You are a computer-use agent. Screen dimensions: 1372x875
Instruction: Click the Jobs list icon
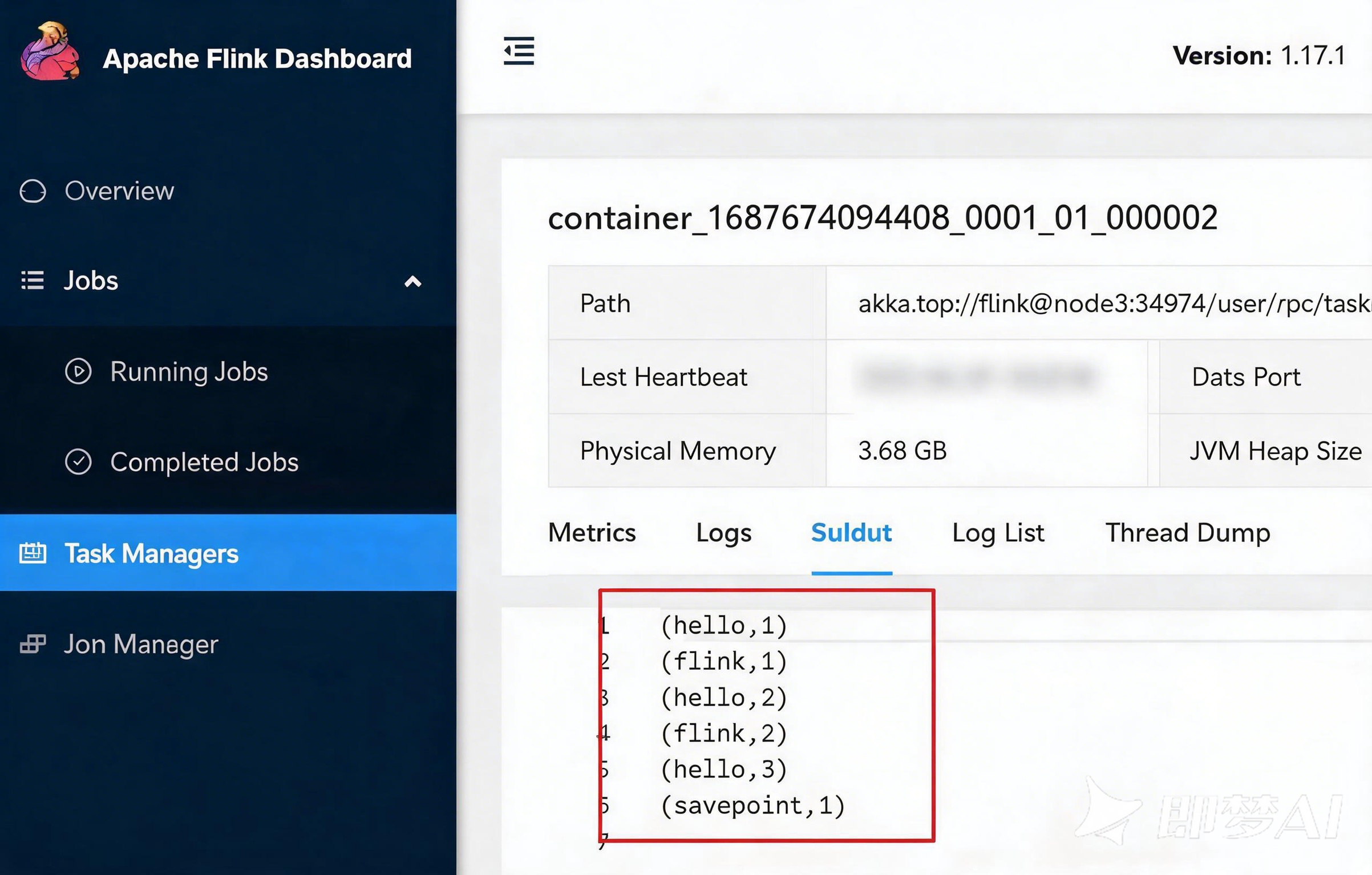coord(33,281)
